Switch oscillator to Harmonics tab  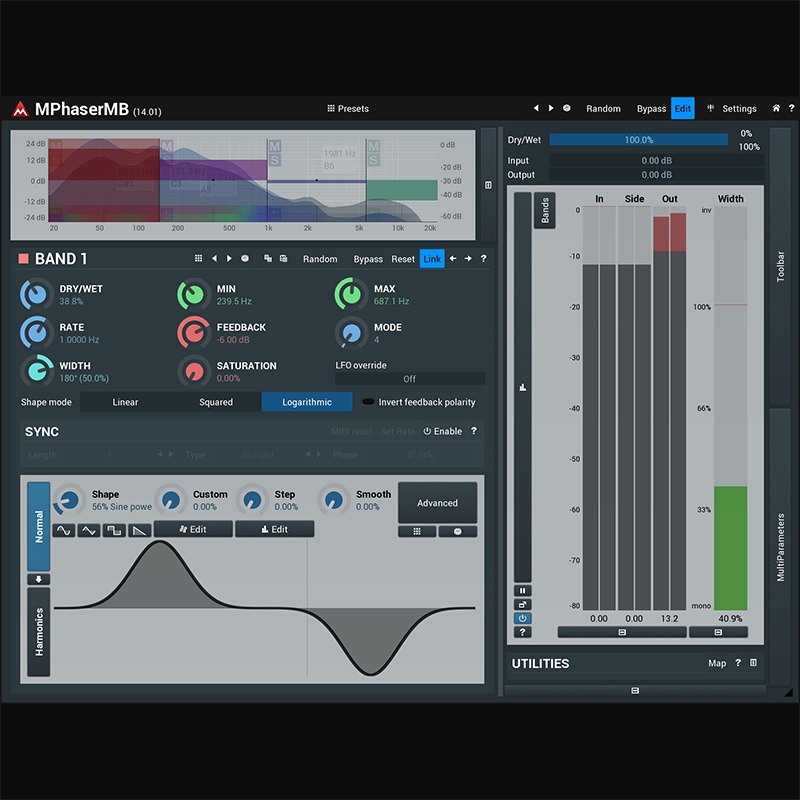39,632
